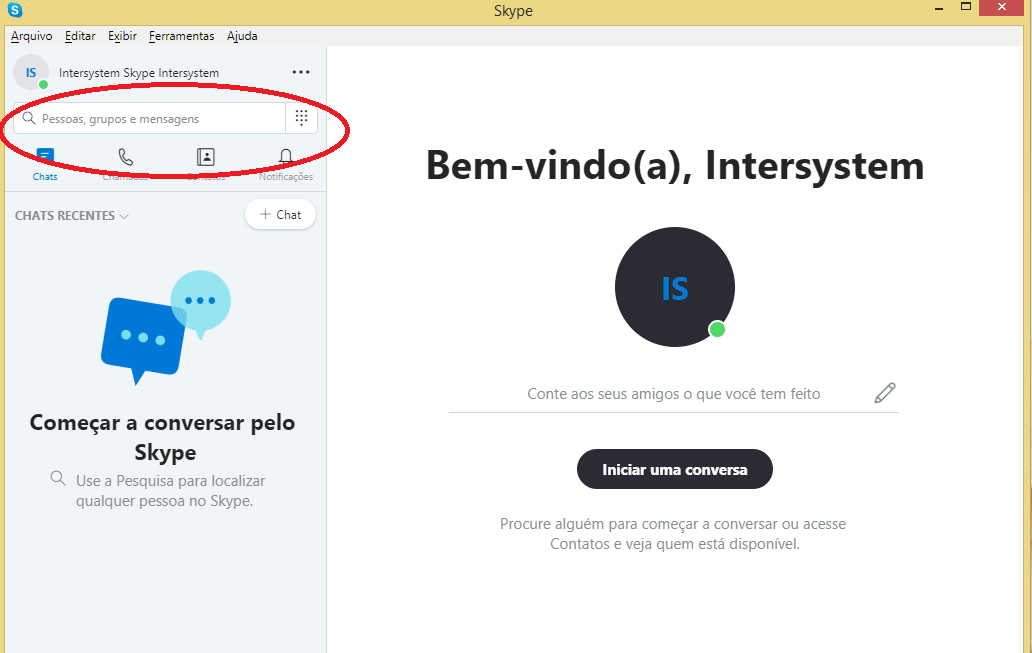The height and width of the screenshot is (653, 1032).
Task: Open the Chats tab icon
Action: [x=45, y=157]
